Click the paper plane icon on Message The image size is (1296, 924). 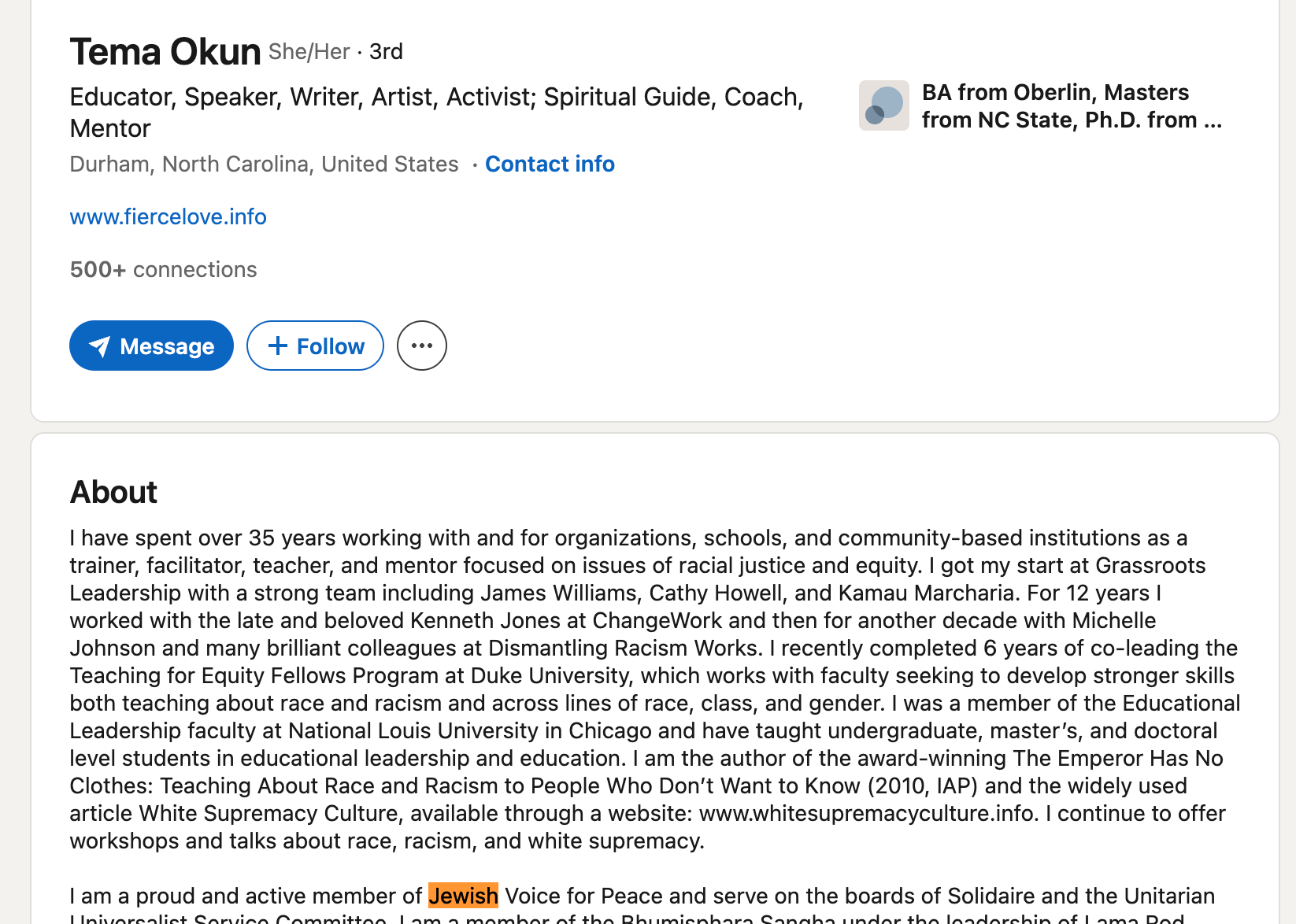pos(99,346)
